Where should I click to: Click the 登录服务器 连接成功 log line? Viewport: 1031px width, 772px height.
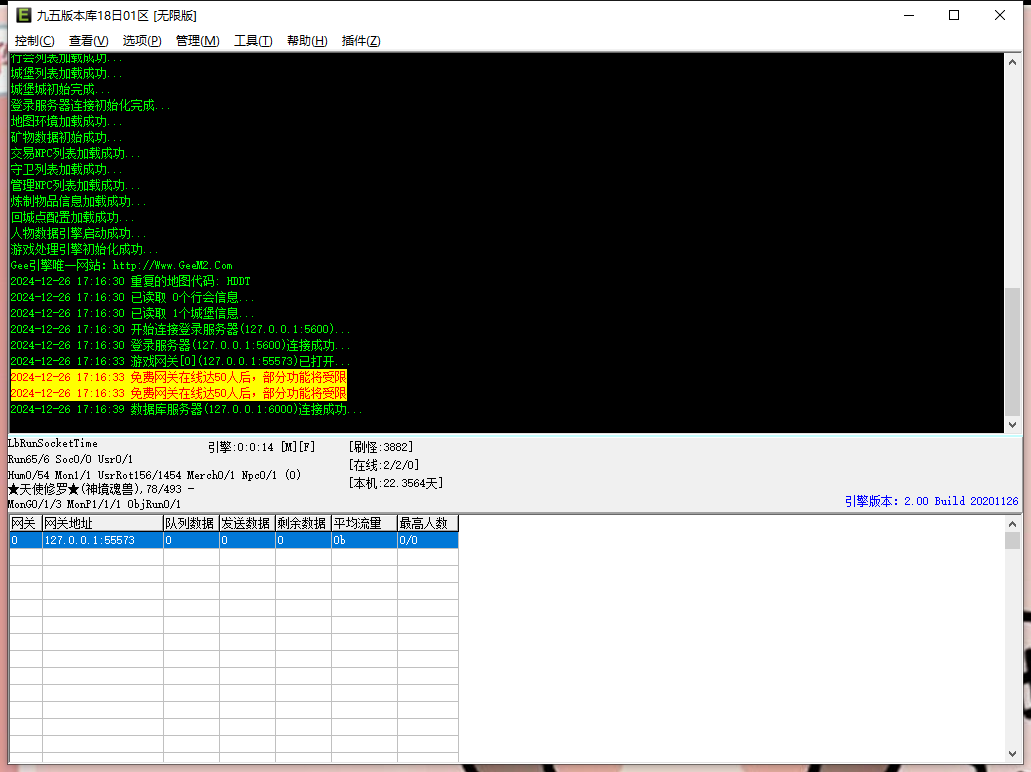180,345
